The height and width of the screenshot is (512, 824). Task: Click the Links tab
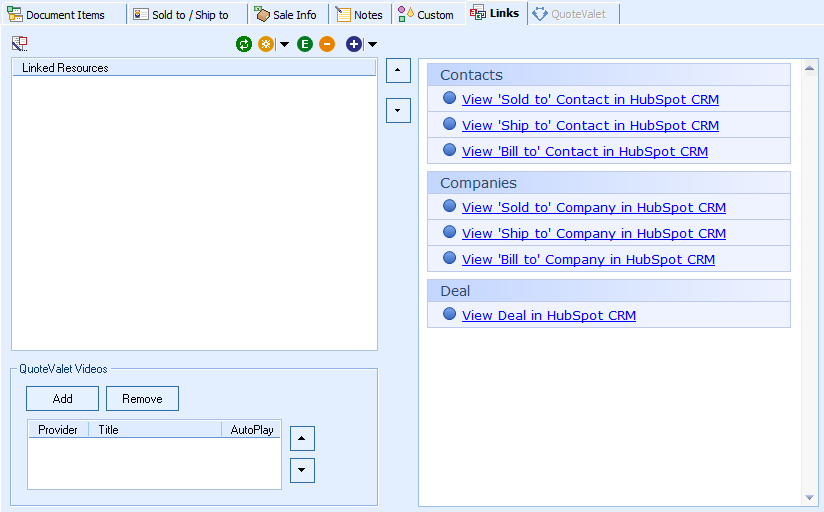coord(495,13)
